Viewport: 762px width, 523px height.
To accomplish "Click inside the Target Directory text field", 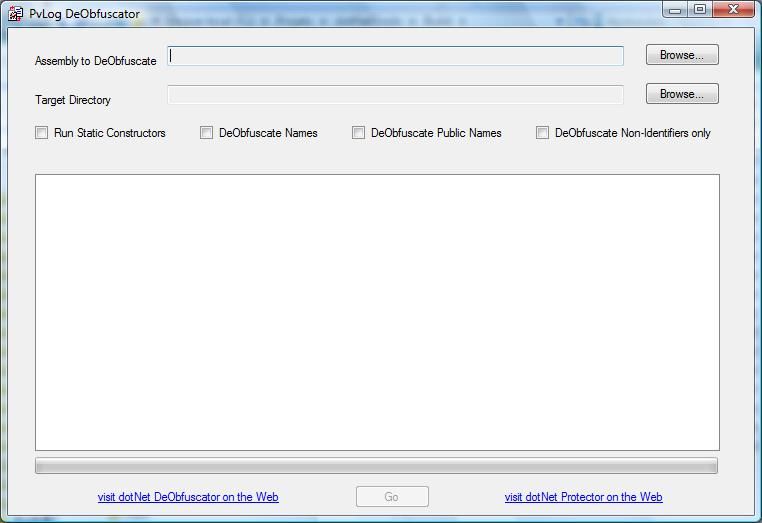I will [x=395, y=95].
